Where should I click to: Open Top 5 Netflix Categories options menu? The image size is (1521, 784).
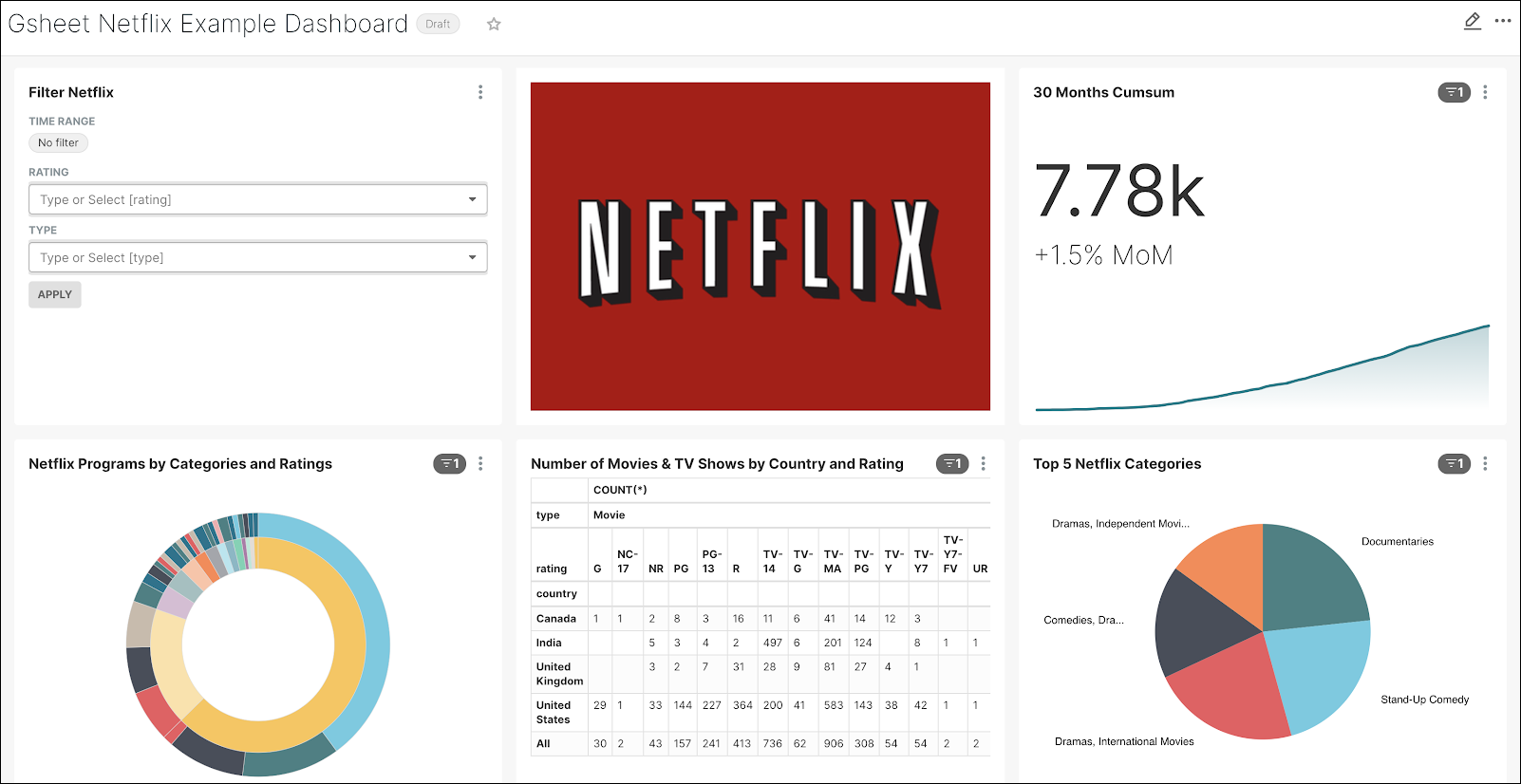click(x=1485, y=463)
